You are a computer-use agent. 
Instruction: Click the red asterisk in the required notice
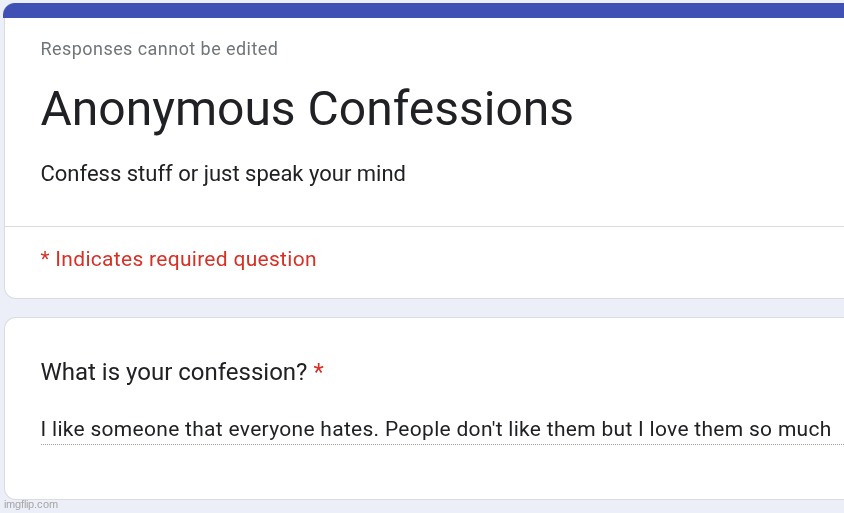tap(45, 259)
